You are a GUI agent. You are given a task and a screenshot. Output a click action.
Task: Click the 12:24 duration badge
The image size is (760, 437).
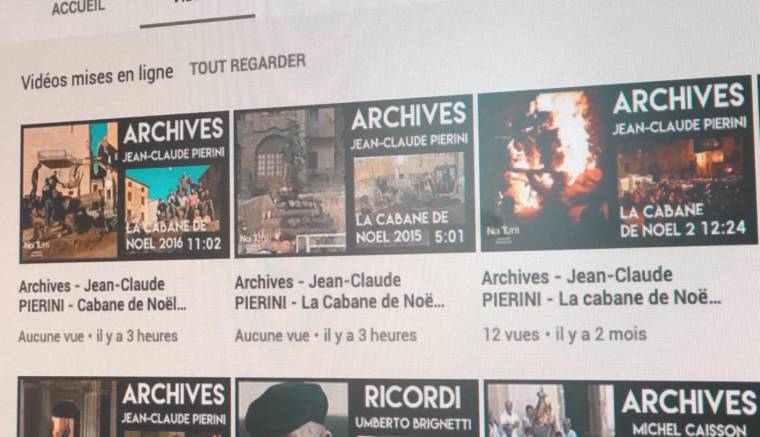[x=722, y=228]
